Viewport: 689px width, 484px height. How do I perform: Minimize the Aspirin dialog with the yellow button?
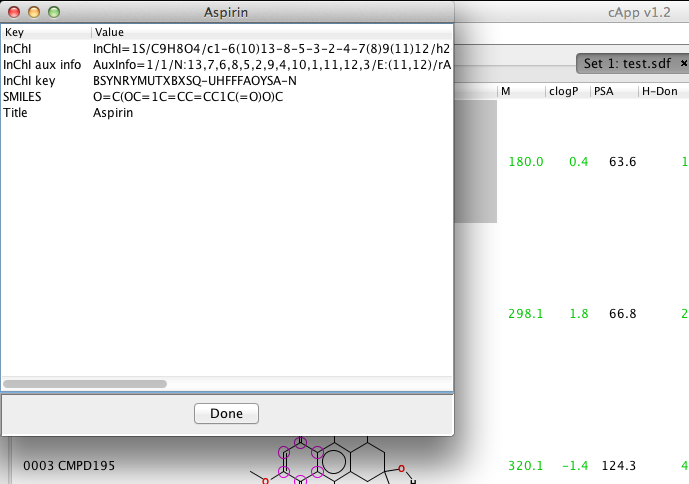(34, 12)
